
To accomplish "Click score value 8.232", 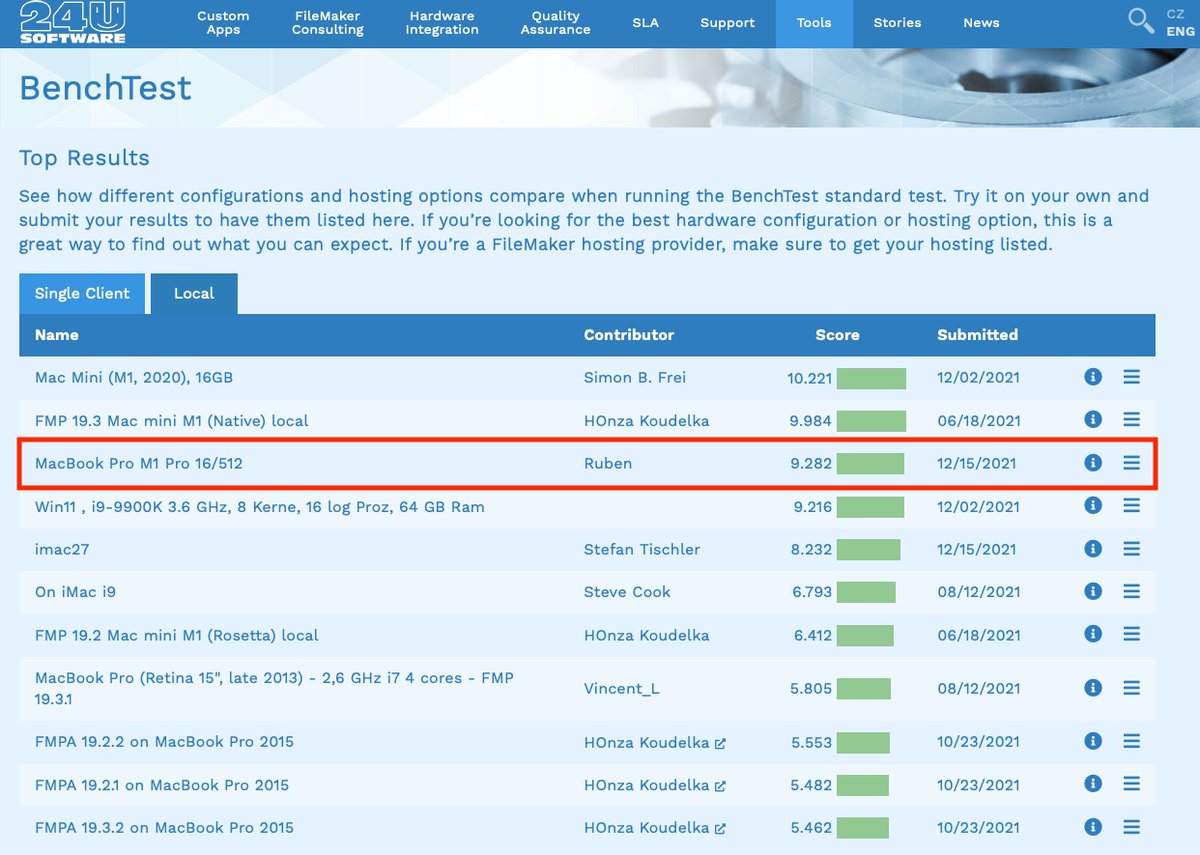I will coord(812,550).
